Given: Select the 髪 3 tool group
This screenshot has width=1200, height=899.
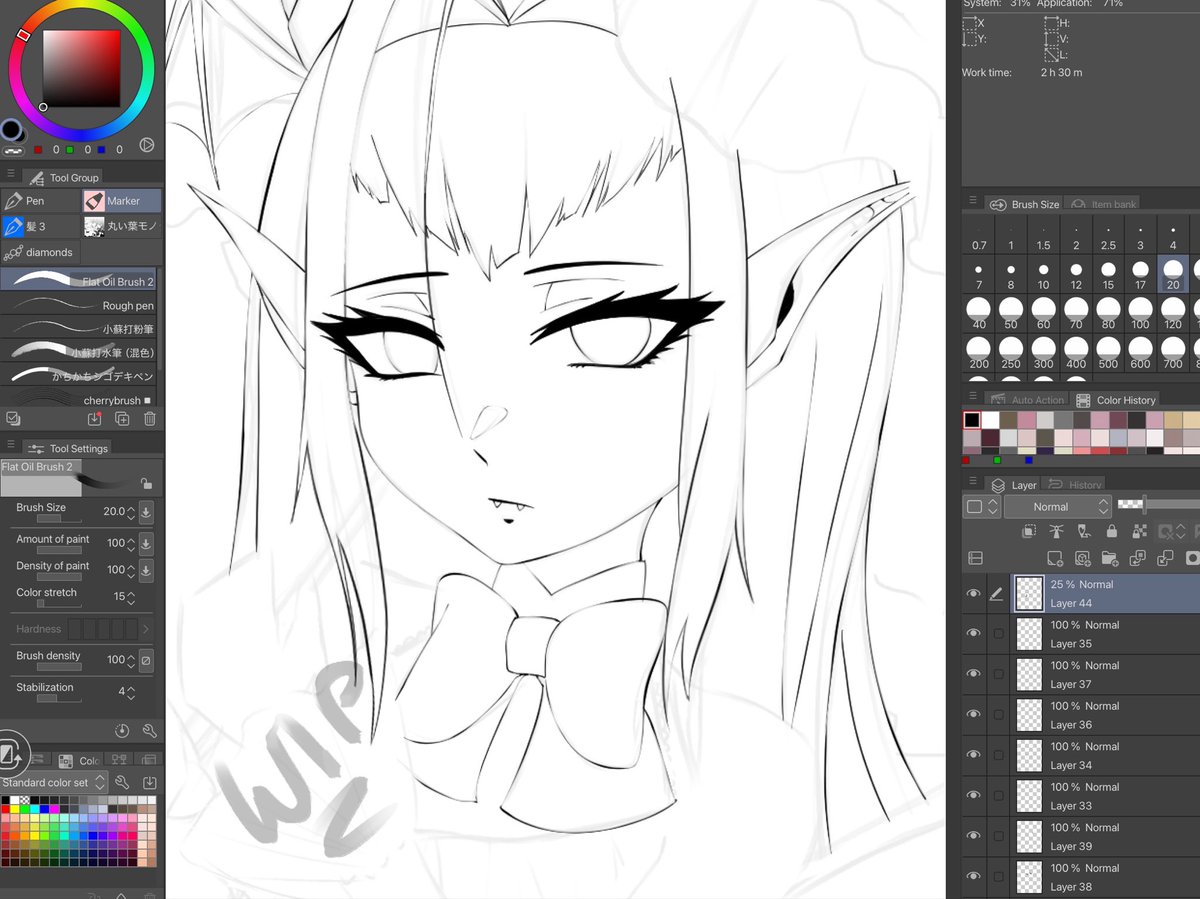Looking at the screenshot, I should pyautogui.click(x=40, y=227).
